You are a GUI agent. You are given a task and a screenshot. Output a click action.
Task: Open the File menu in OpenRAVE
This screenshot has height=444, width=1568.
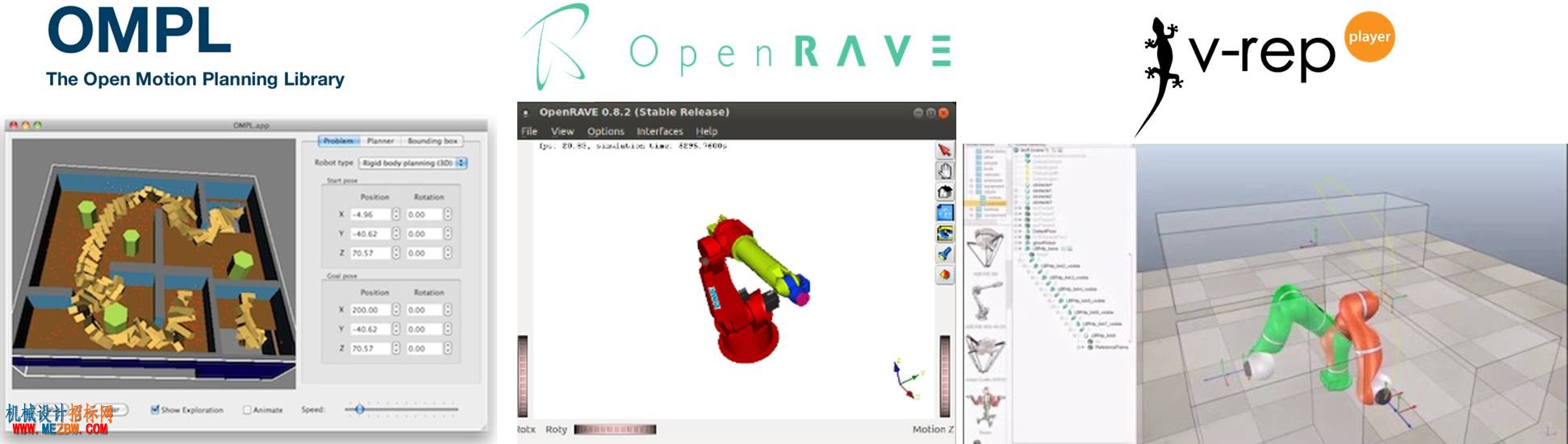529,131
